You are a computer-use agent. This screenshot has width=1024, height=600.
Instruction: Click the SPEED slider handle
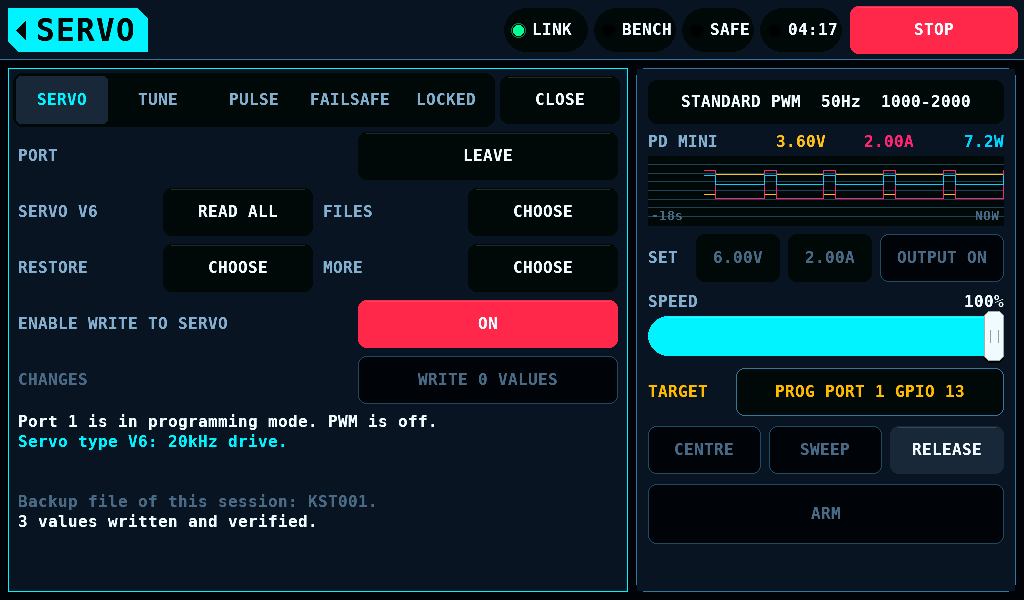[x=994, y=336]
